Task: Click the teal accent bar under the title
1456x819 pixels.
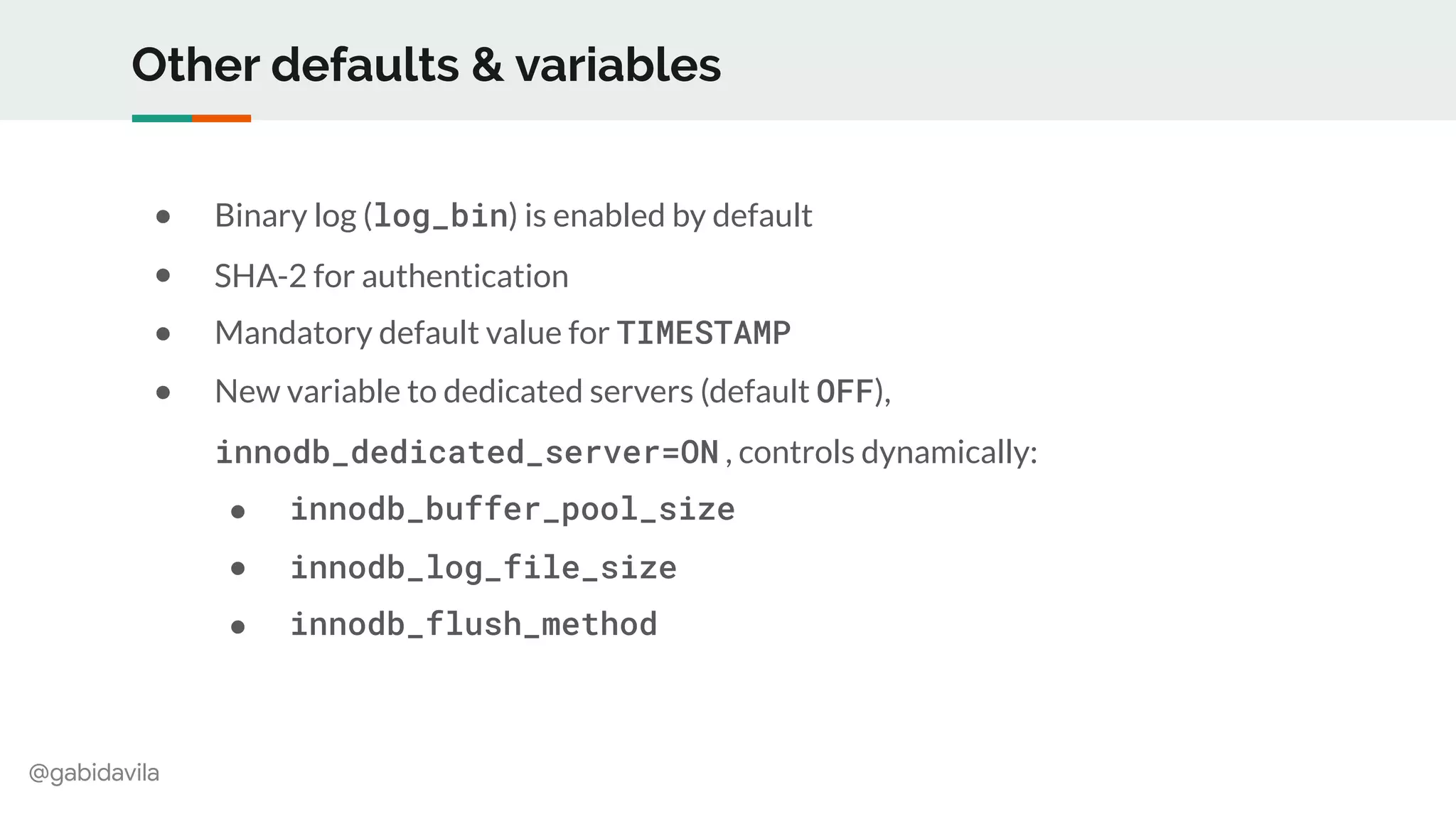Action: (x=161, y=119)
